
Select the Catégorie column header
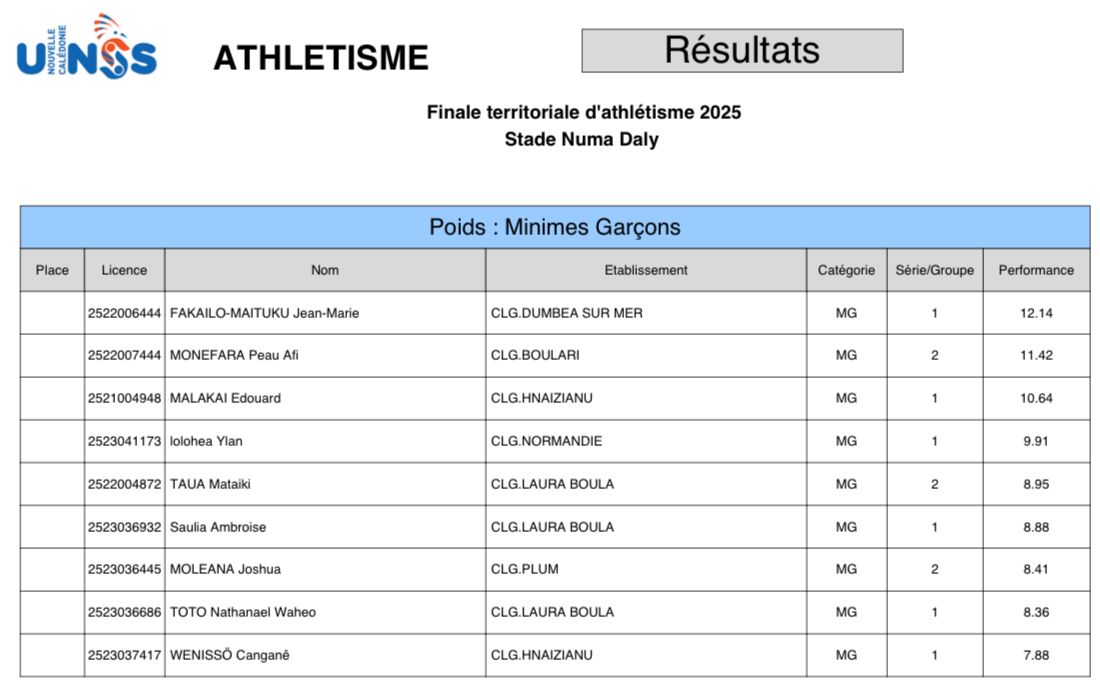coord(846,270)
